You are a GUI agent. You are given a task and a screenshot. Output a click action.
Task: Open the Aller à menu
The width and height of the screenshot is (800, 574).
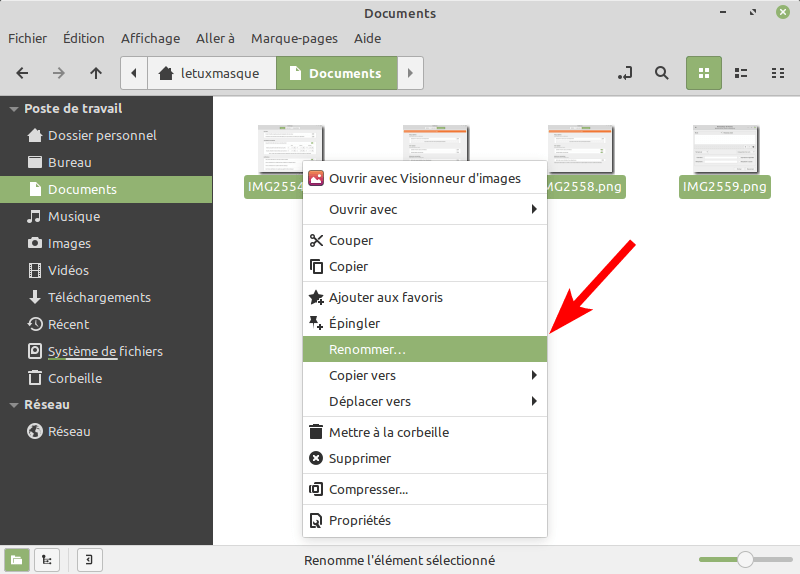point(215,39)
